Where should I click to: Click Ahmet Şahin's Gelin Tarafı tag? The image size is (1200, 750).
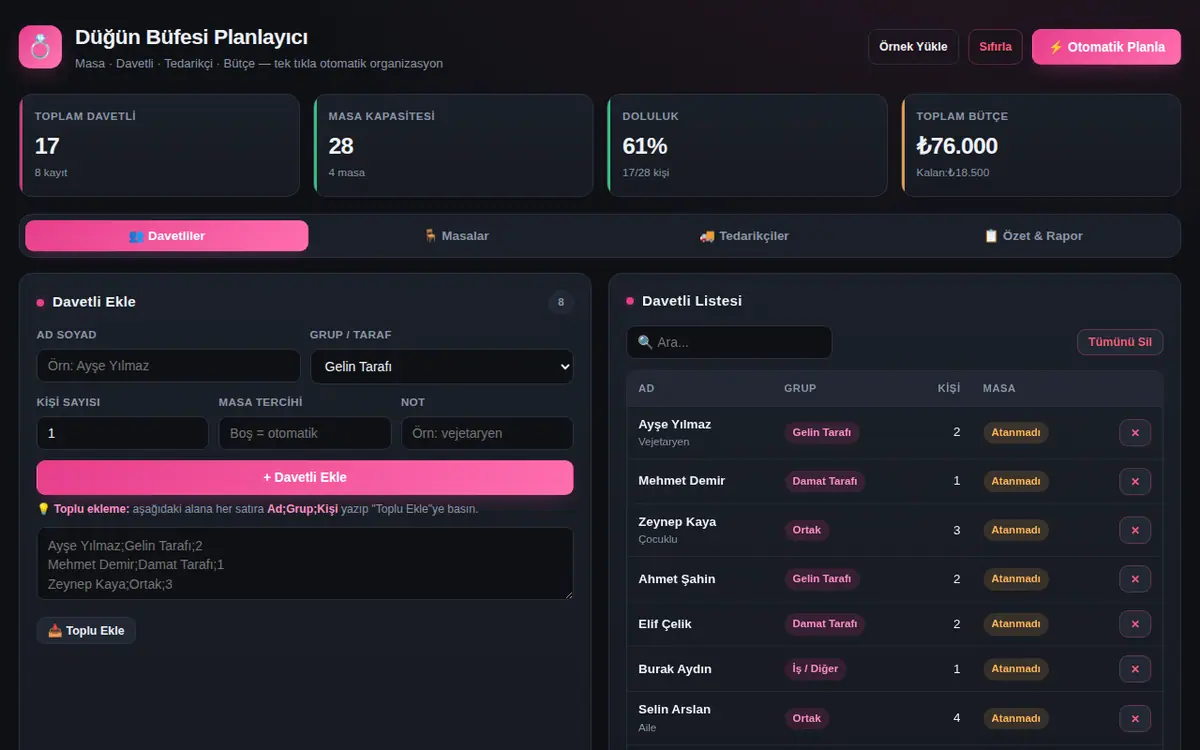[821, 579]
